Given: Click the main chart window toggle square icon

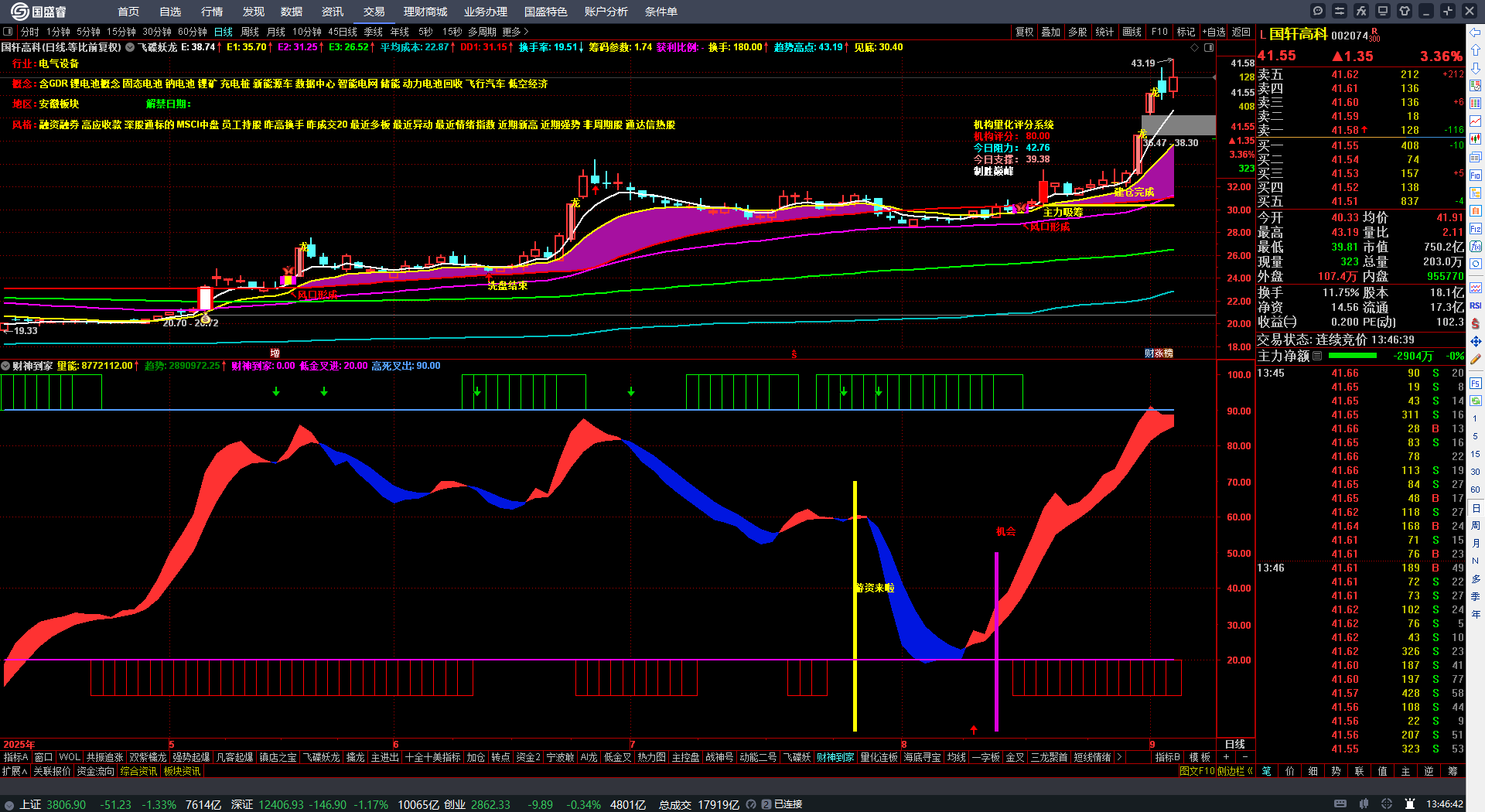Looking at the screenshot, I should click(x=1209, y=48).
